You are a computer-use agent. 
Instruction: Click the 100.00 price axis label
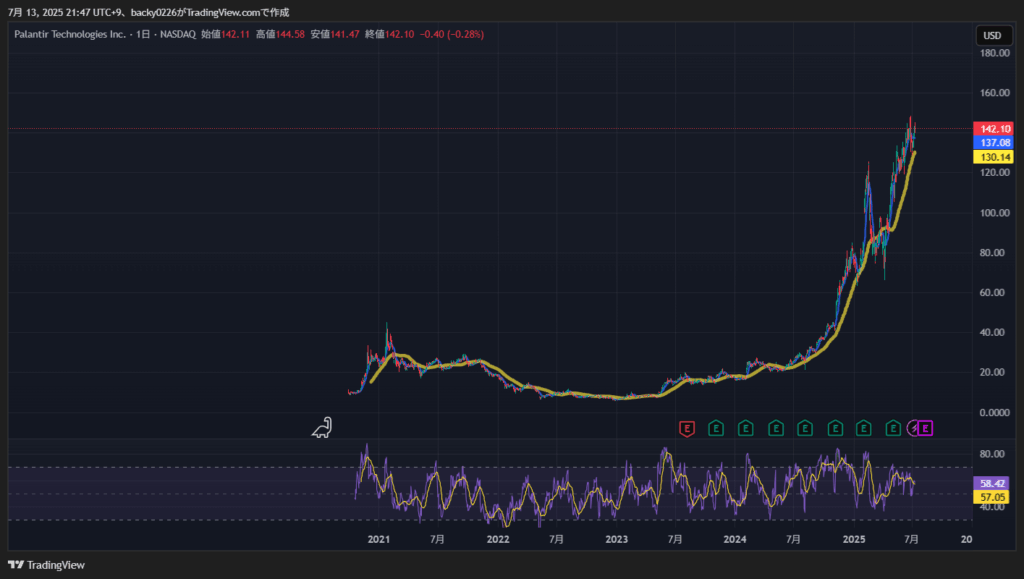pos(995,213)
